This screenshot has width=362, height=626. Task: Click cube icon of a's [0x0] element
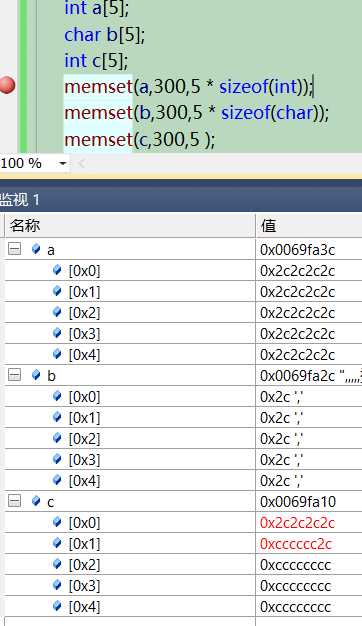[x=57, y=270]
